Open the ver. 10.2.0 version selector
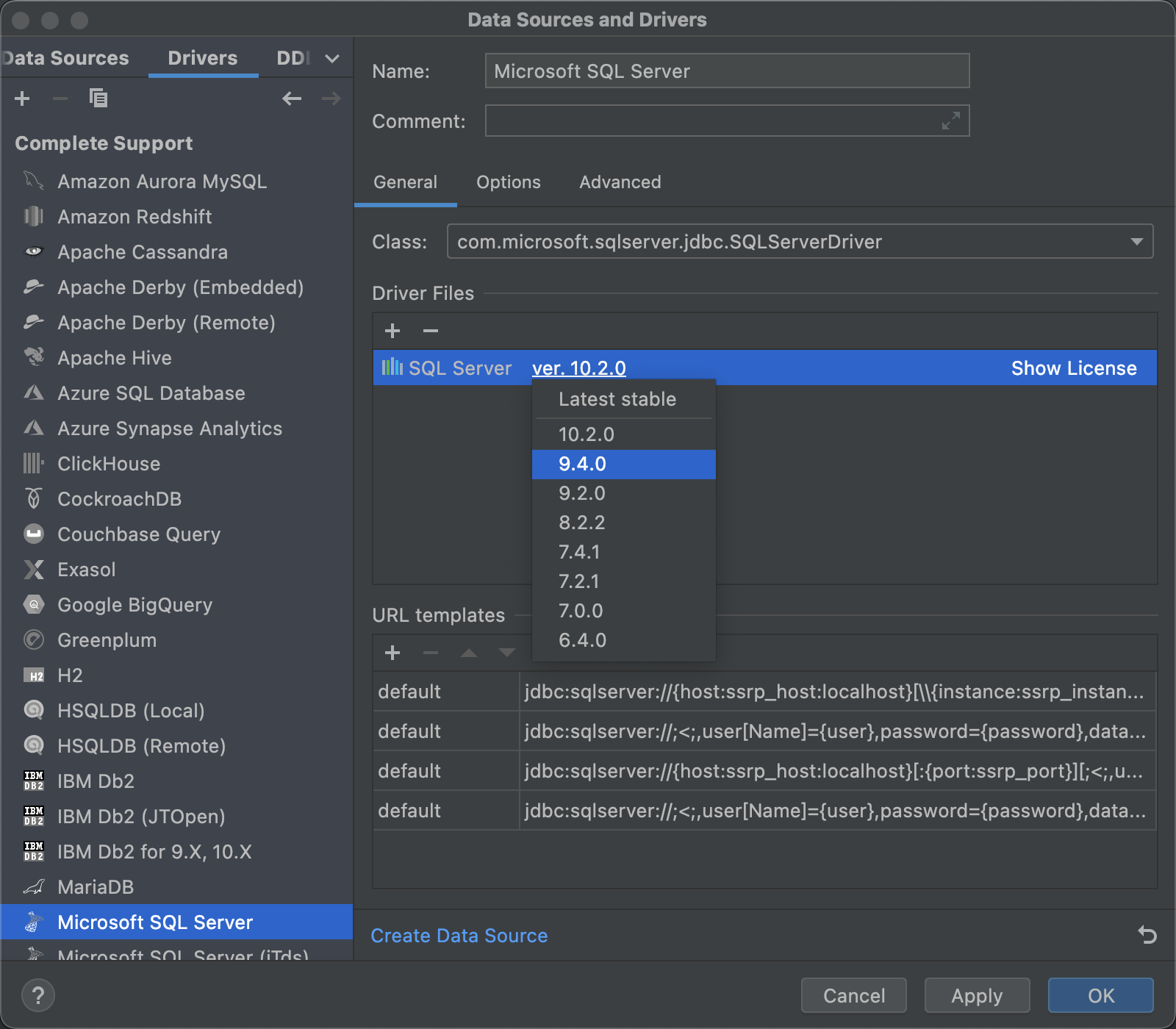The image size is (1176, 1029). pyautogui.click(x=579, y=368)
